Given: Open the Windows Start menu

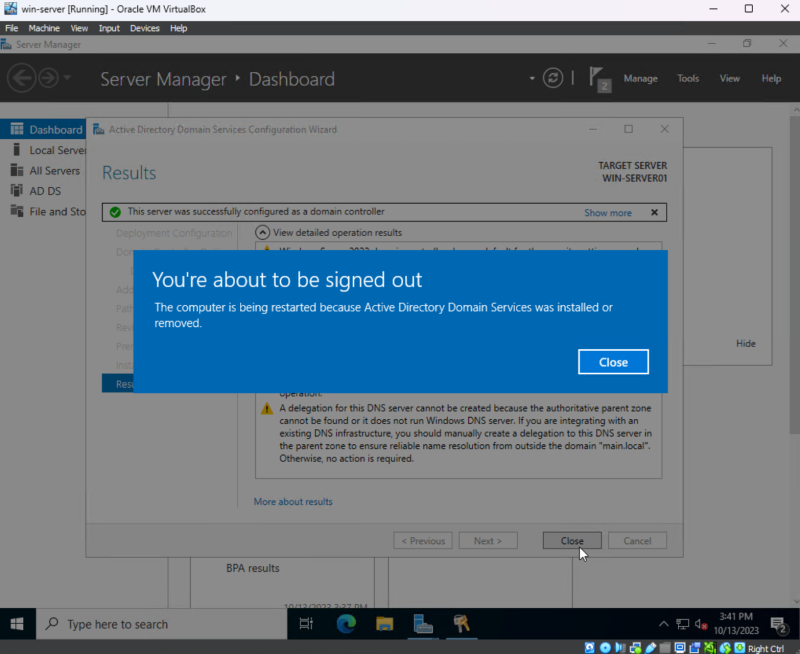Looking at the screenshot, I should click(17, 624).
